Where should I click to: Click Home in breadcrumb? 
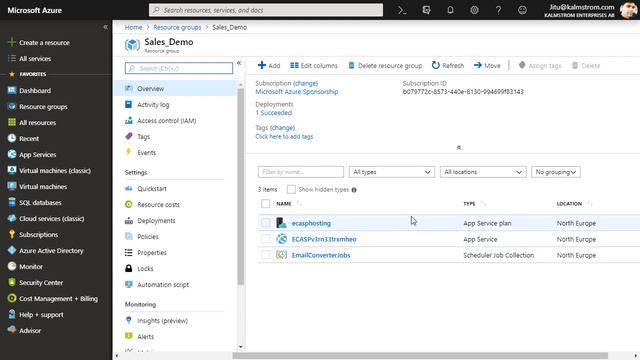[x=133, y=27]
